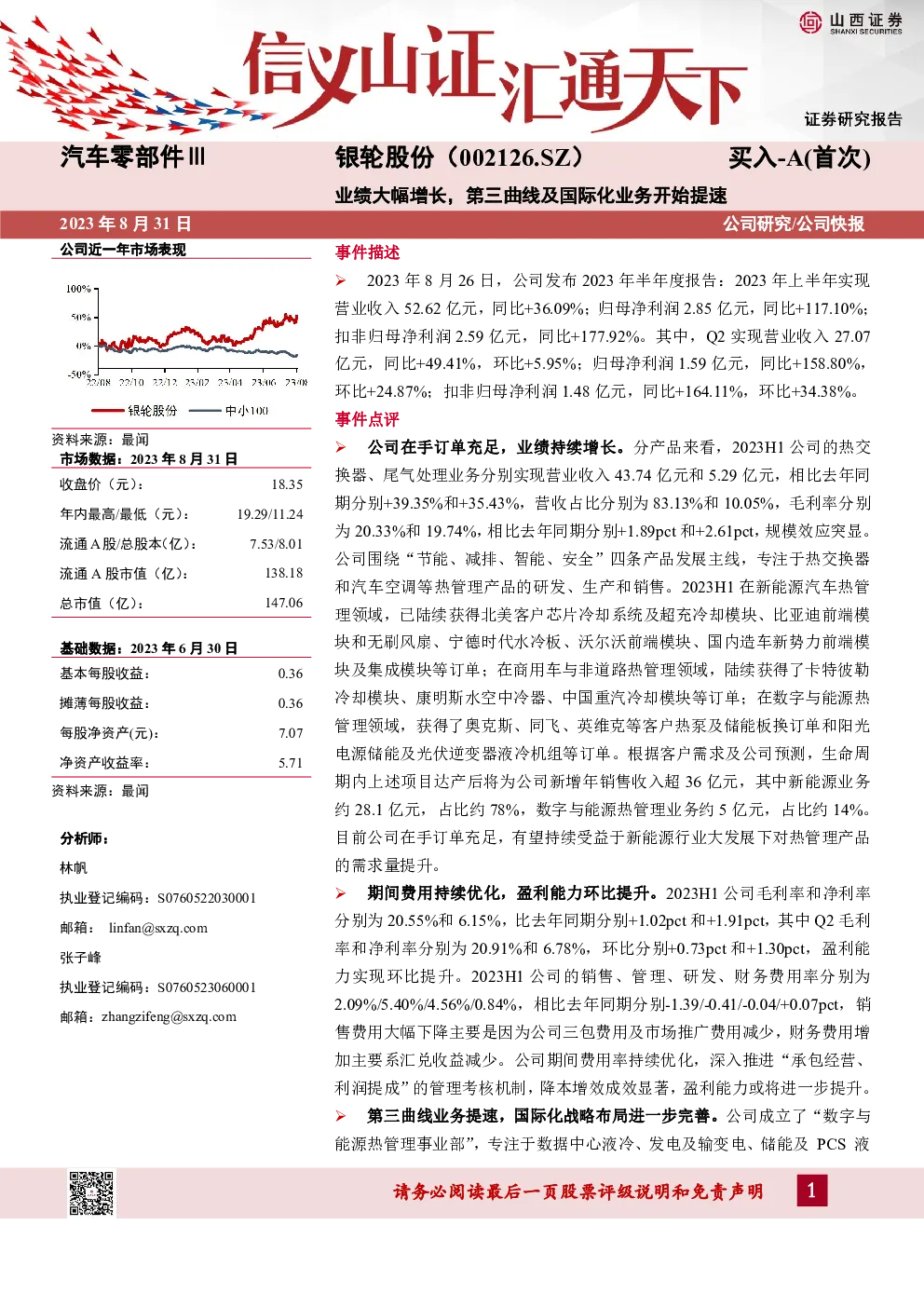Click the analyst name 张子峰
Image resolution: width=924 pixels, height=1307 pixels.
pos(81,958)
